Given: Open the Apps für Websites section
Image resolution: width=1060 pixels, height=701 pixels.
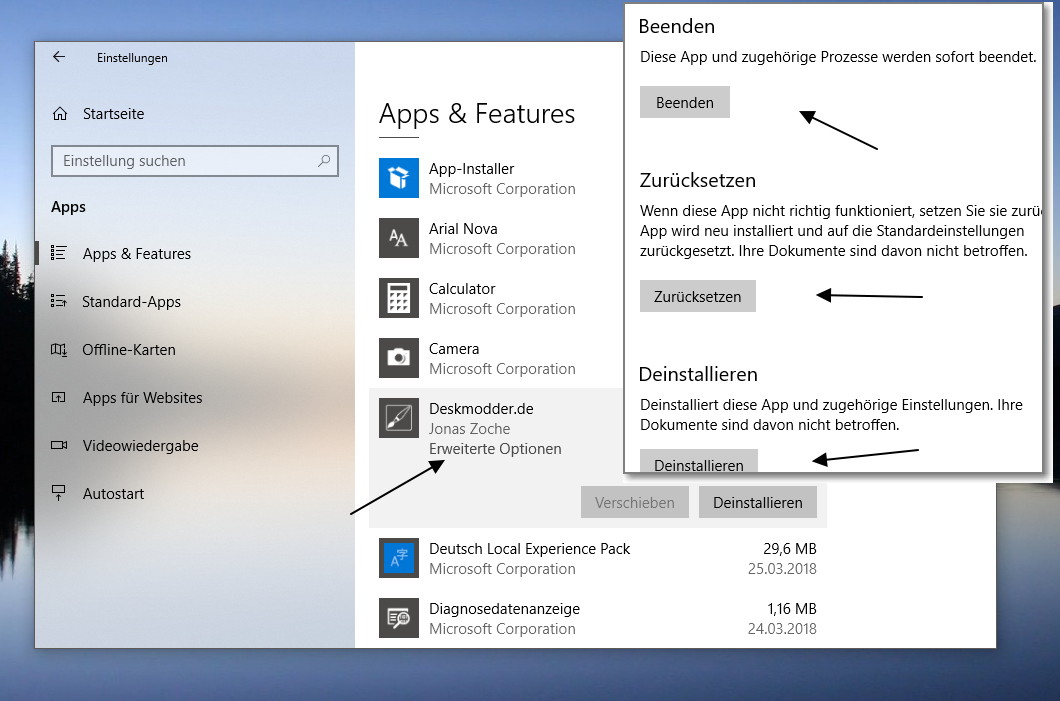Looking at the screenshot, I should [142, 397].
